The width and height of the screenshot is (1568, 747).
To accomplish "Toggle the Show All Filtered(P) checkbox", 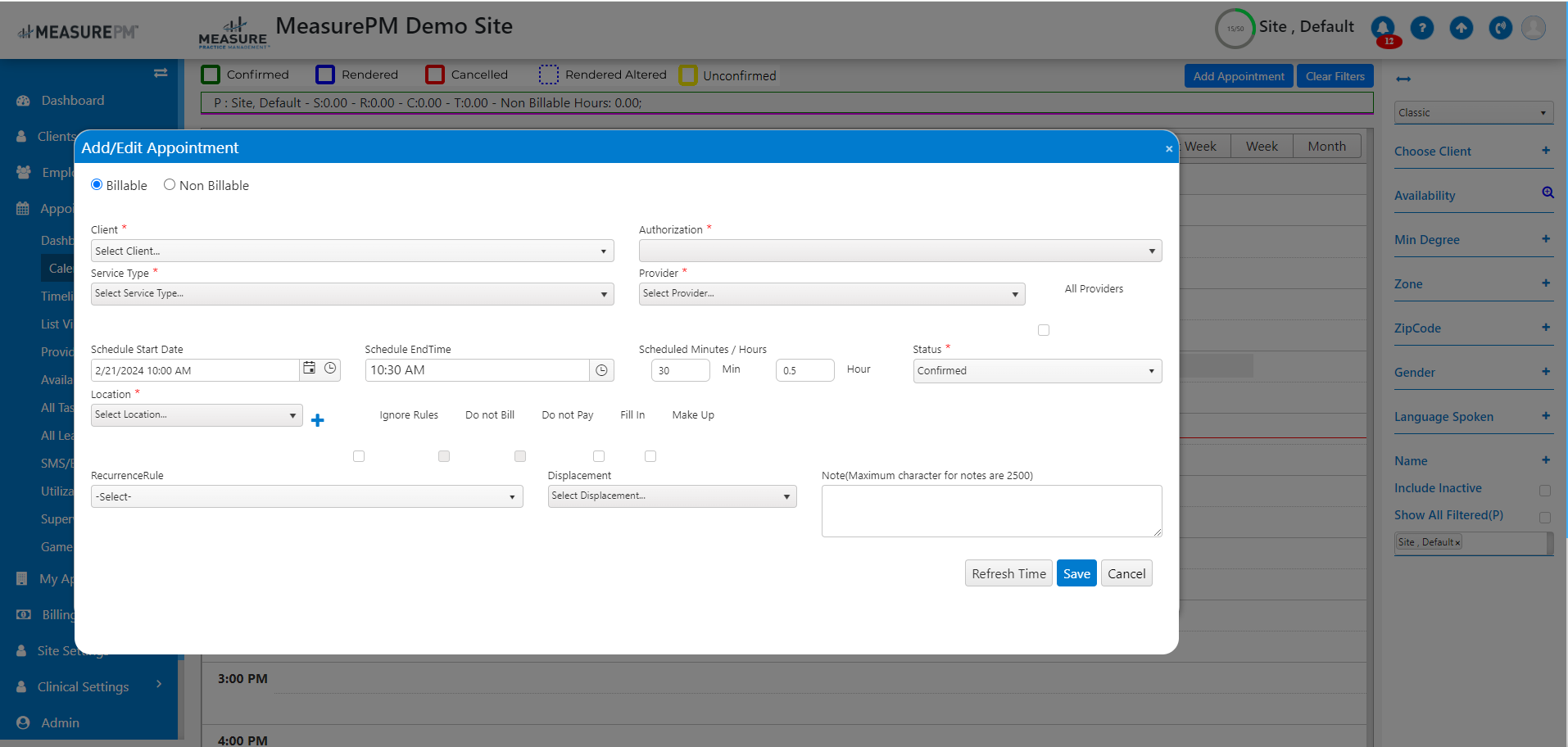I will 1545,518.
